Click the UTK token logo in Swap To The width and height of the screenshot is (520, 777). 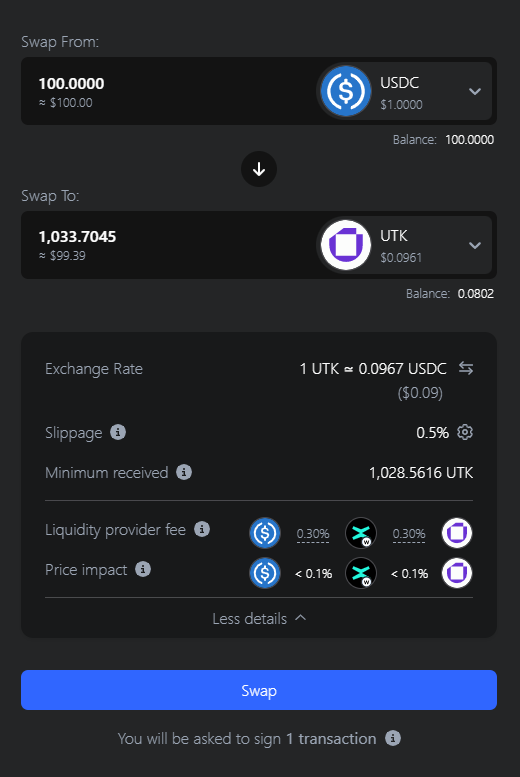point(346,245)
